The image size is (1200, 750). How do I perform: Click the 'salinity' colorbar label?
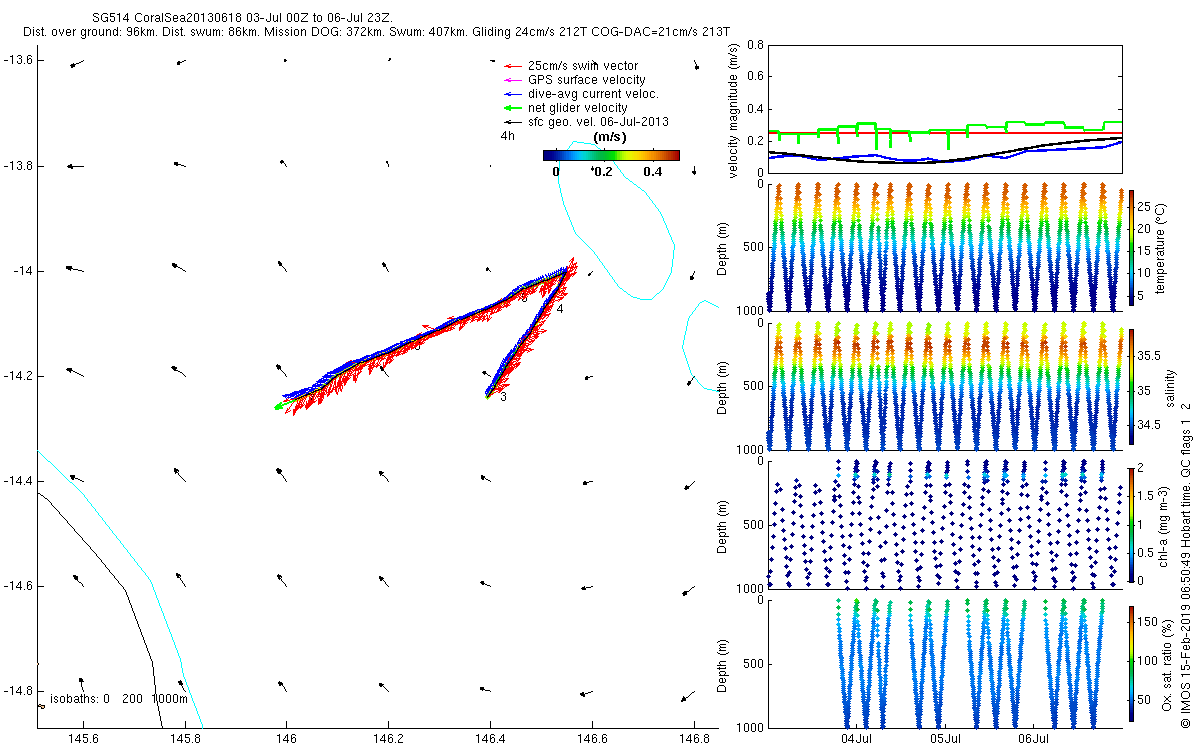tap(1170, 386)
